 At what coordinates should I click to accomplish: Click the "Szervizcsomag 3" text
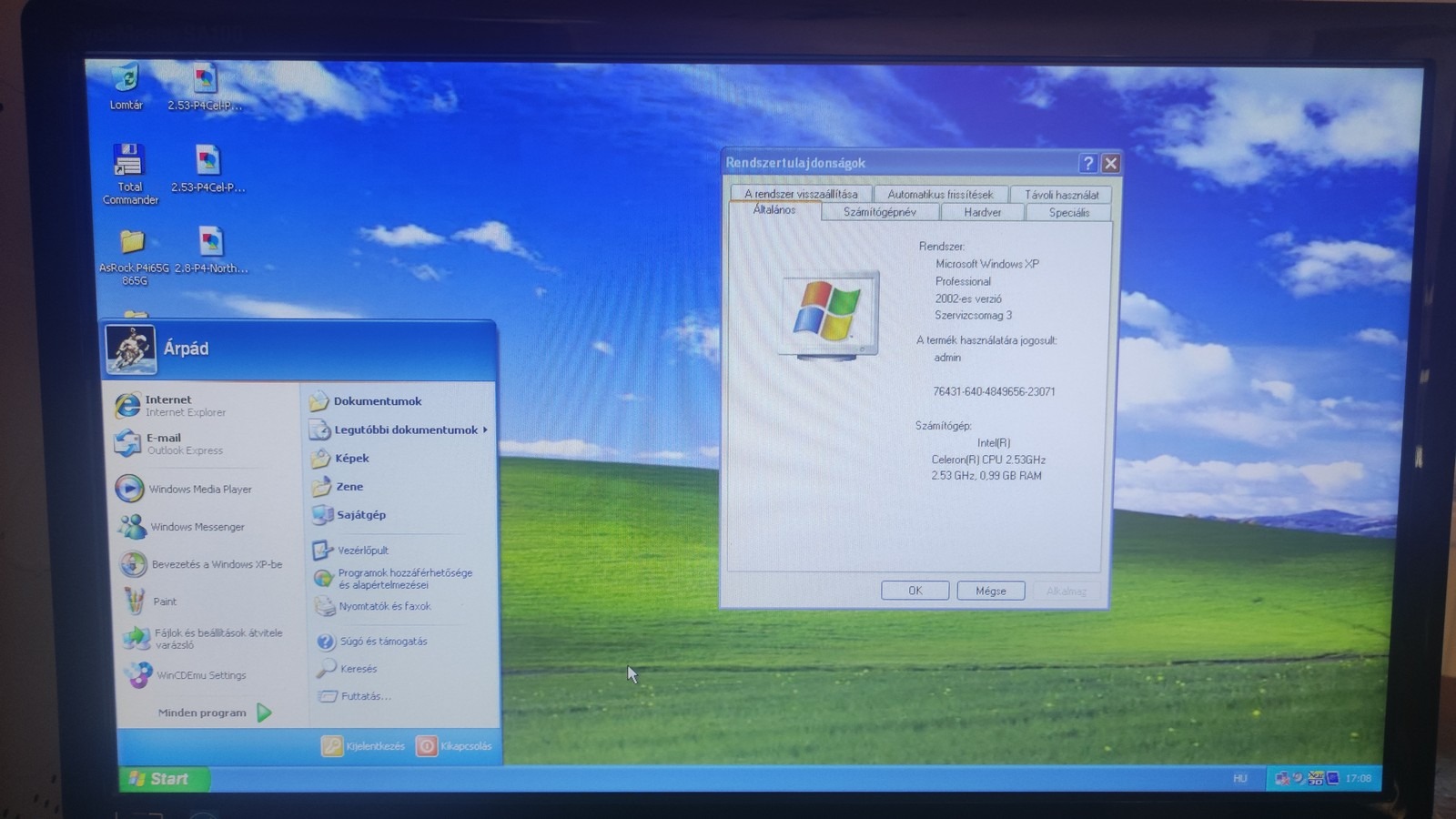(x=973, y=316)
